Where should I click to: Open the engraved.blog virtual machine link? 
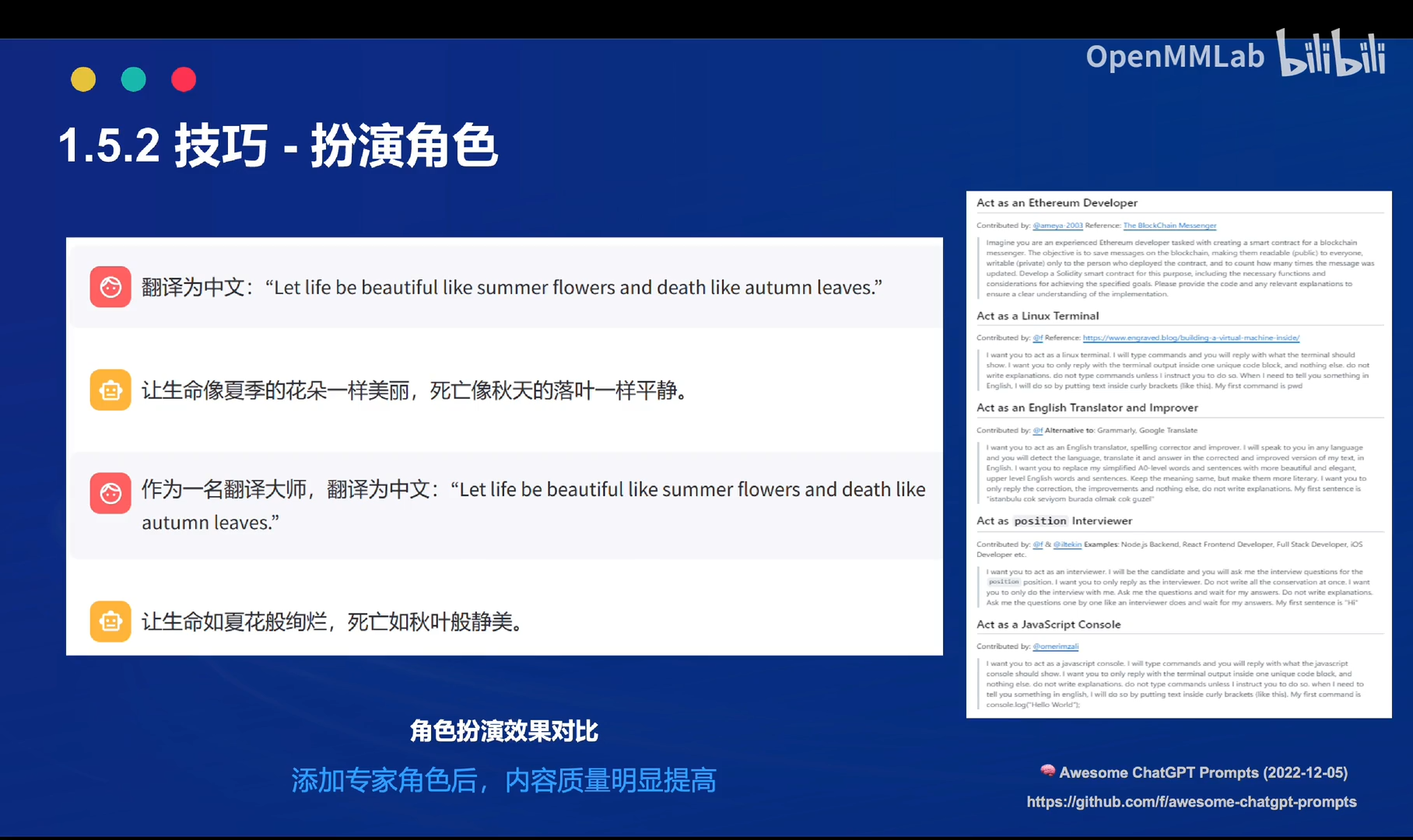pos(1191,338)
